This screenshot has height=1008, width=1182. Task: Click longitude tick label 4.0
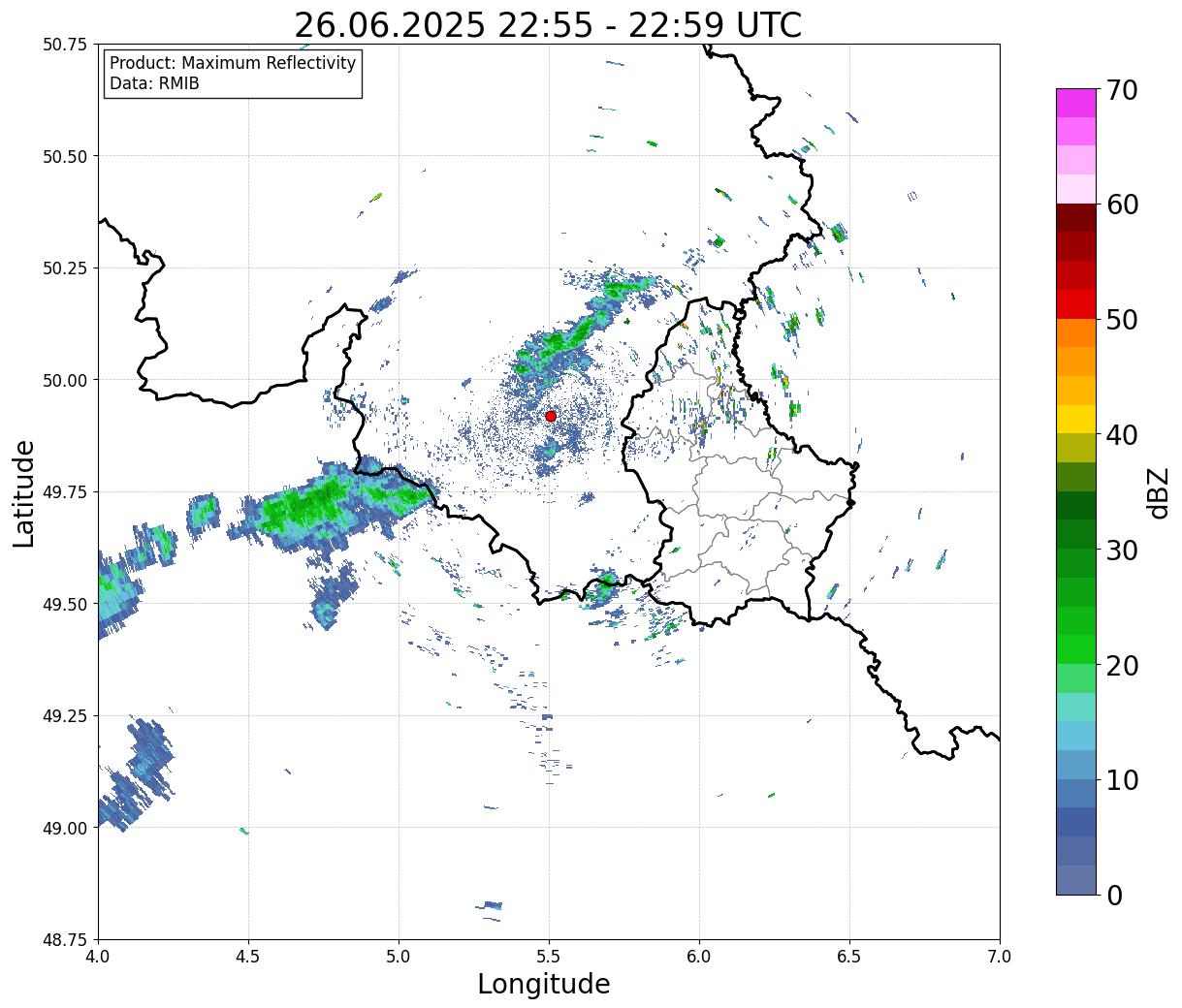click(98, 957)
